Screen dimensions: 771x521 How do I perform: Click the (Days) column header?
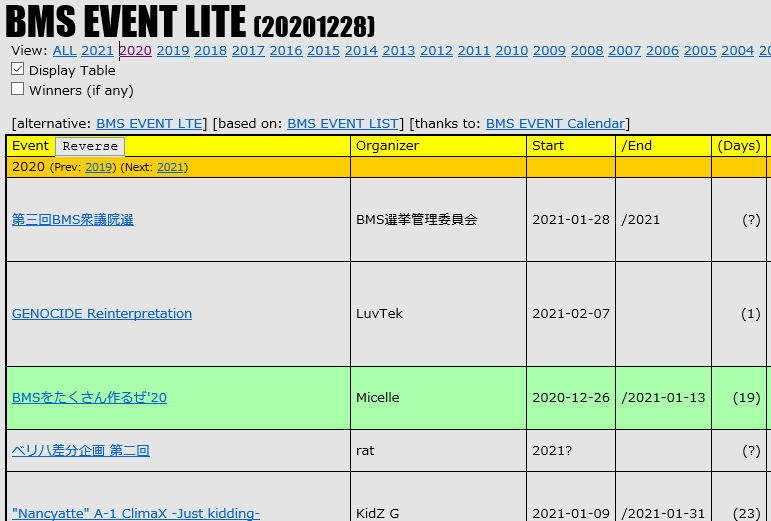pyautogui.click(x=739, y=146)
